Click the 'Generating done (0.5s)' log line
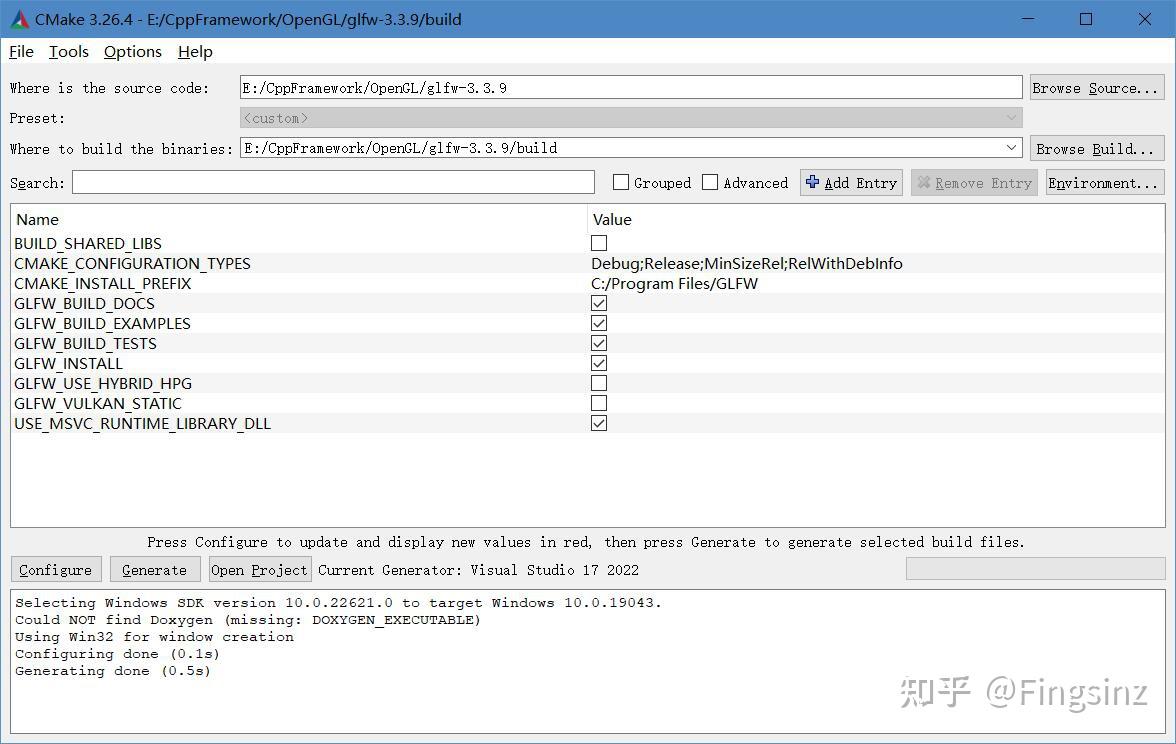Image resolution: width=1176 pixels, height=744 pixels. coord(112,671)
